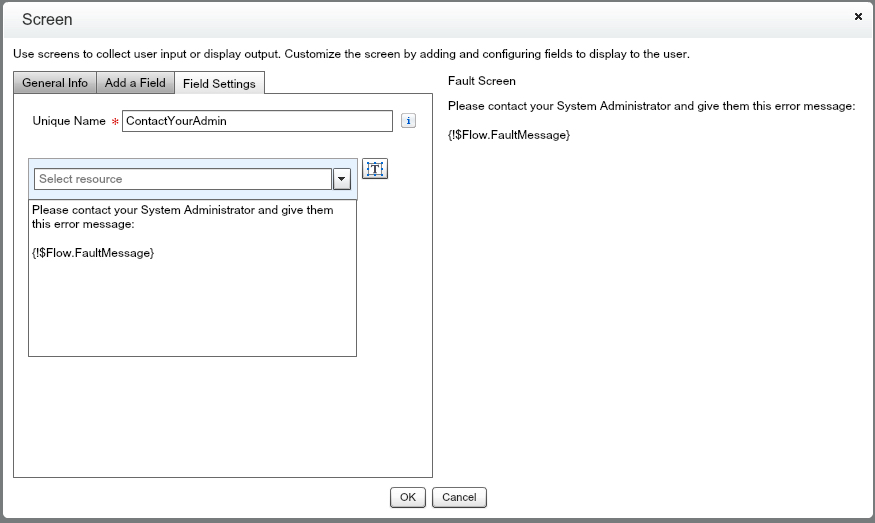Place cursor in display text editor's empty area
Viewport: 875px width, 523px height.
click(192, 310)
